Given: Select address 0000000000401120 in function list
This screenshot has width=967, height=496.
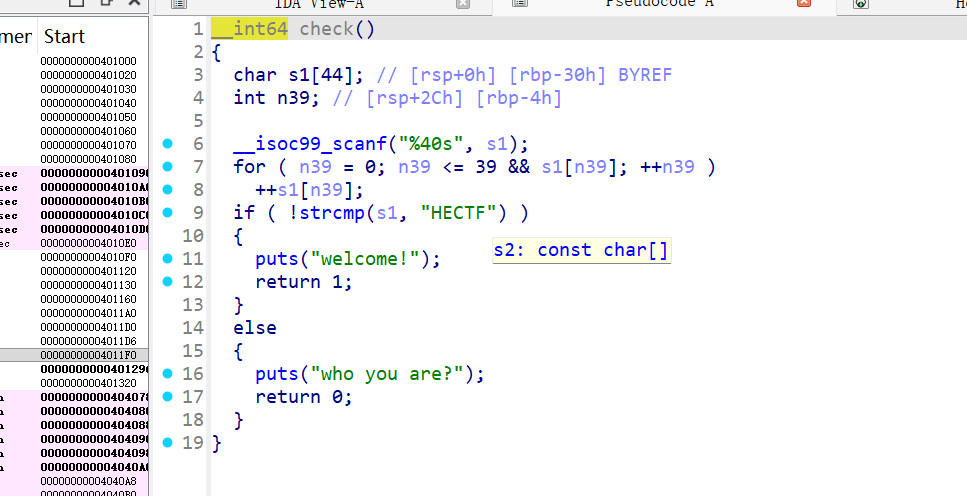Looking at the screenshot, I should 89,271.
